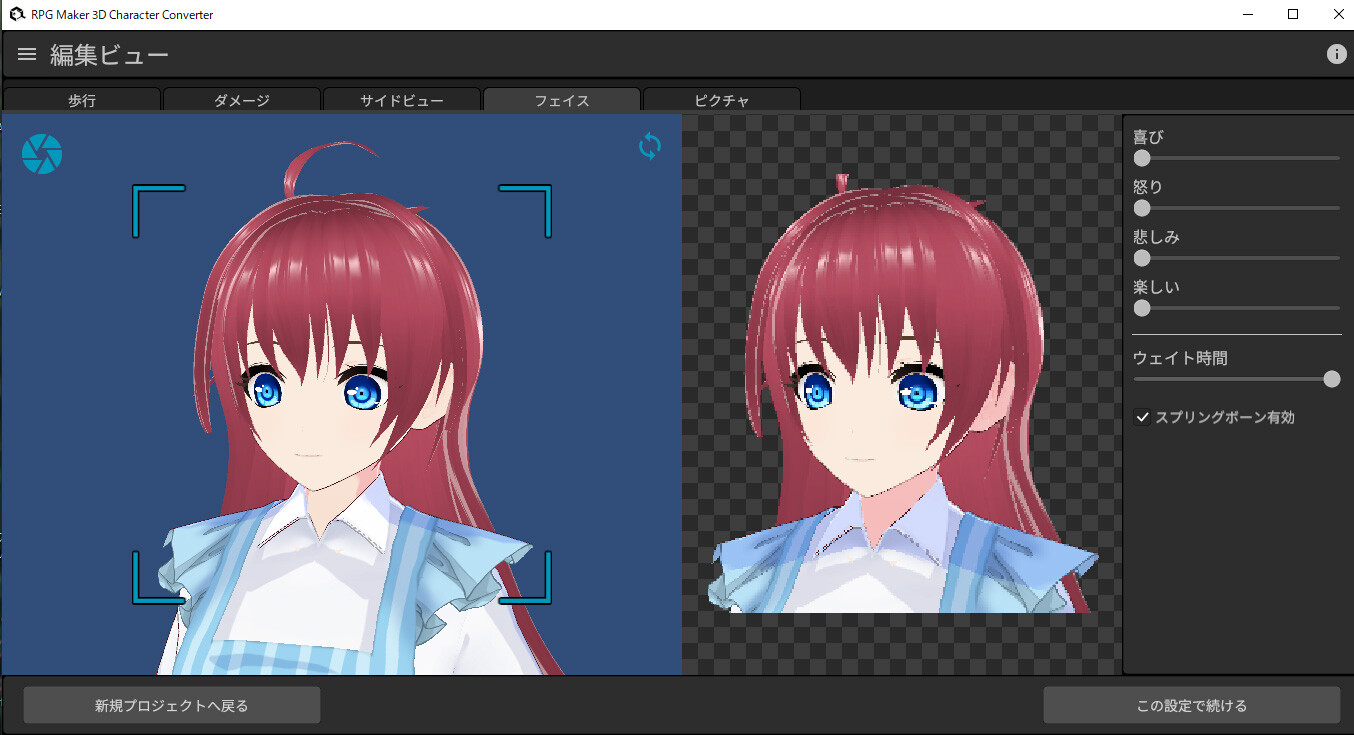Click the ウェイト時間 slider handle

tap(1331, 379)
